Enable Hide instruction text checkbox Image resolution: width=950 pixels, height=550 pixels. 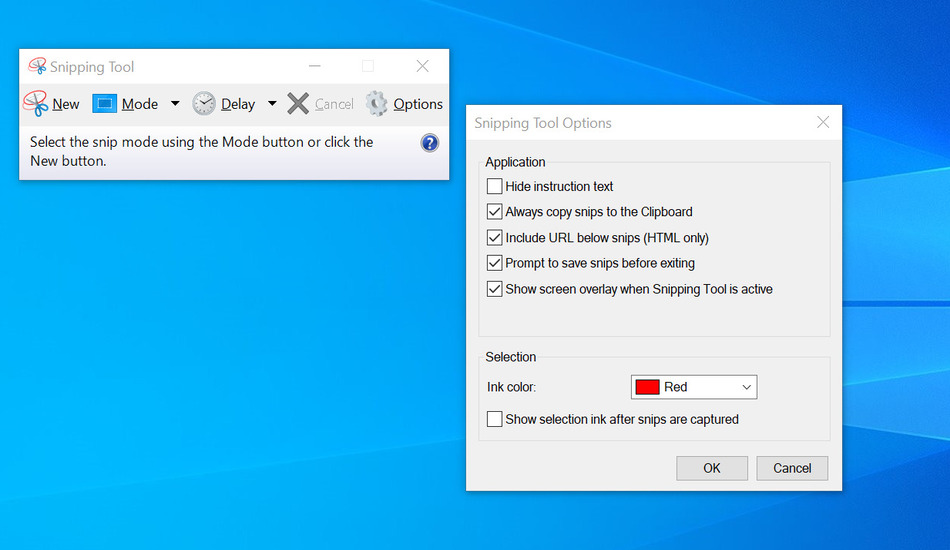pyautogui.click(x=494, y=186)
